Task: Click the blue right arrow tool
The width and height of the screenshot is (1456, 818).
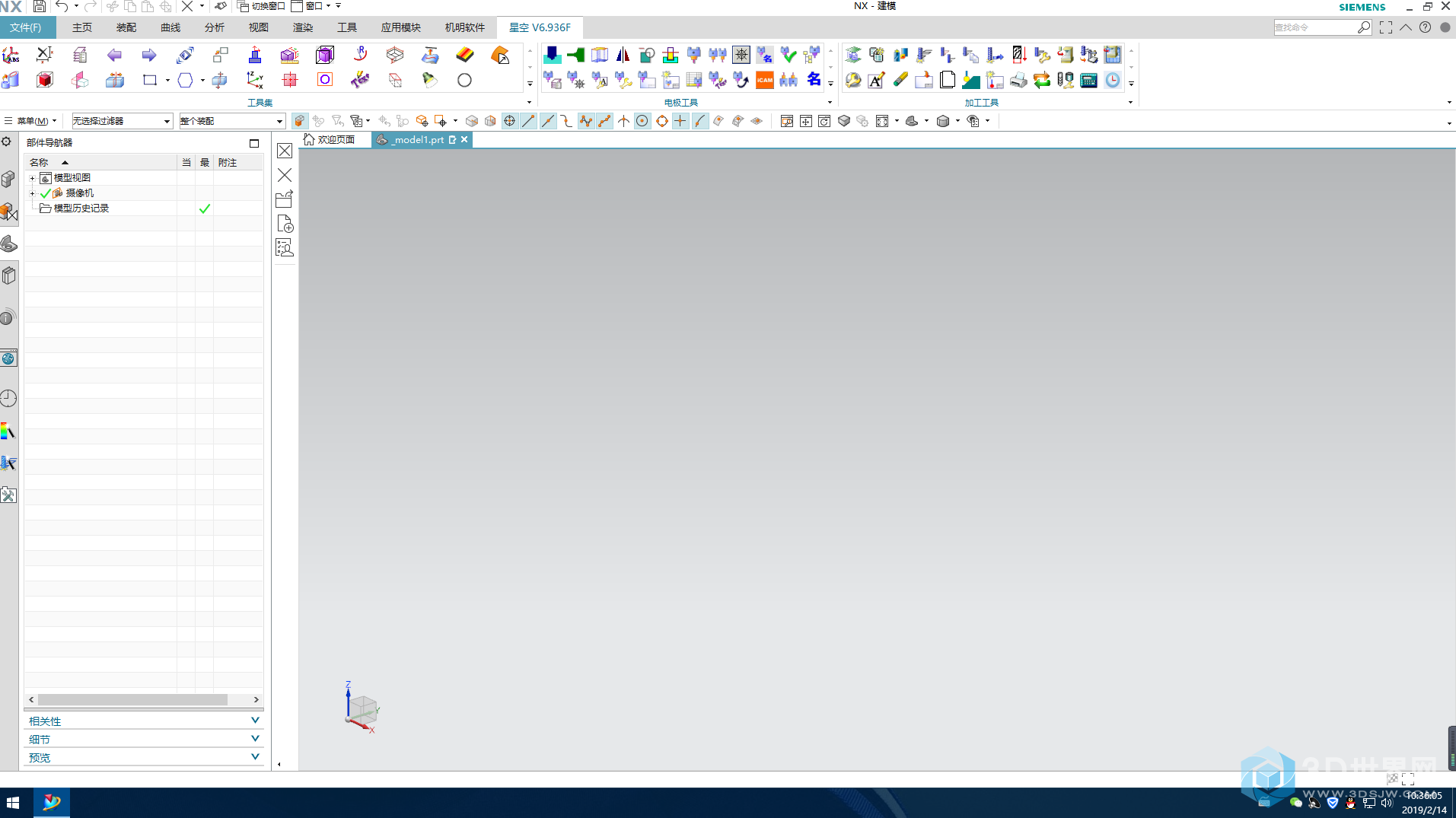Action: (149, 55)
